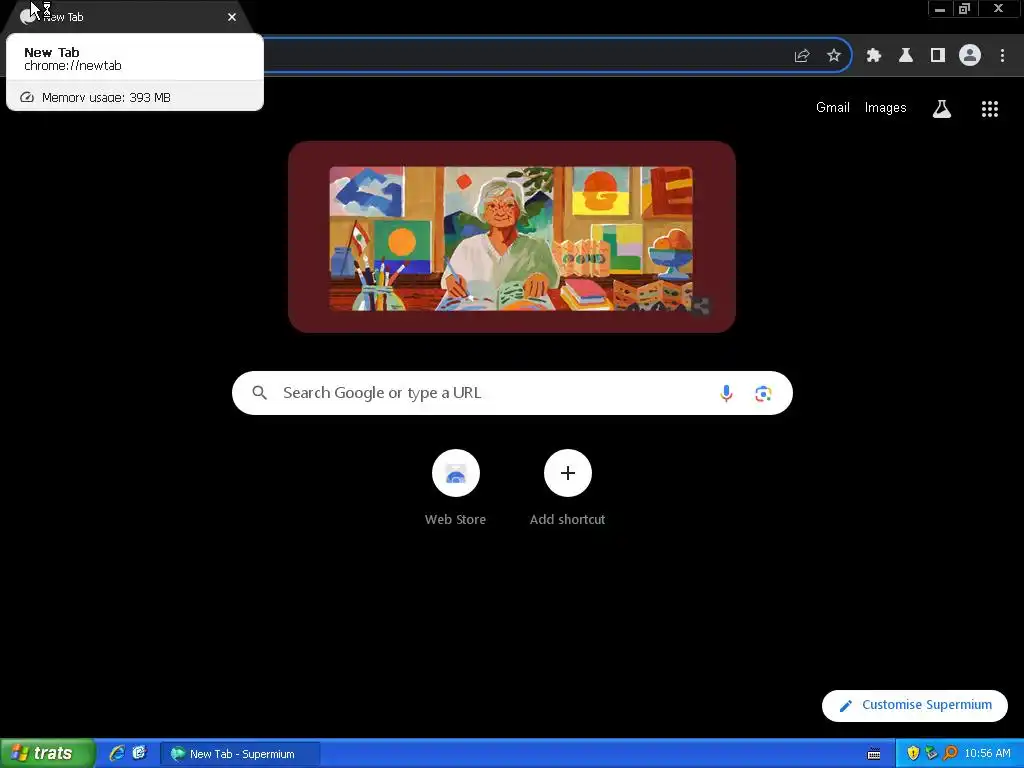Click the 10:56 AM clock
Viewport: 1024px width, 768px height.
(x=987, y=753)
